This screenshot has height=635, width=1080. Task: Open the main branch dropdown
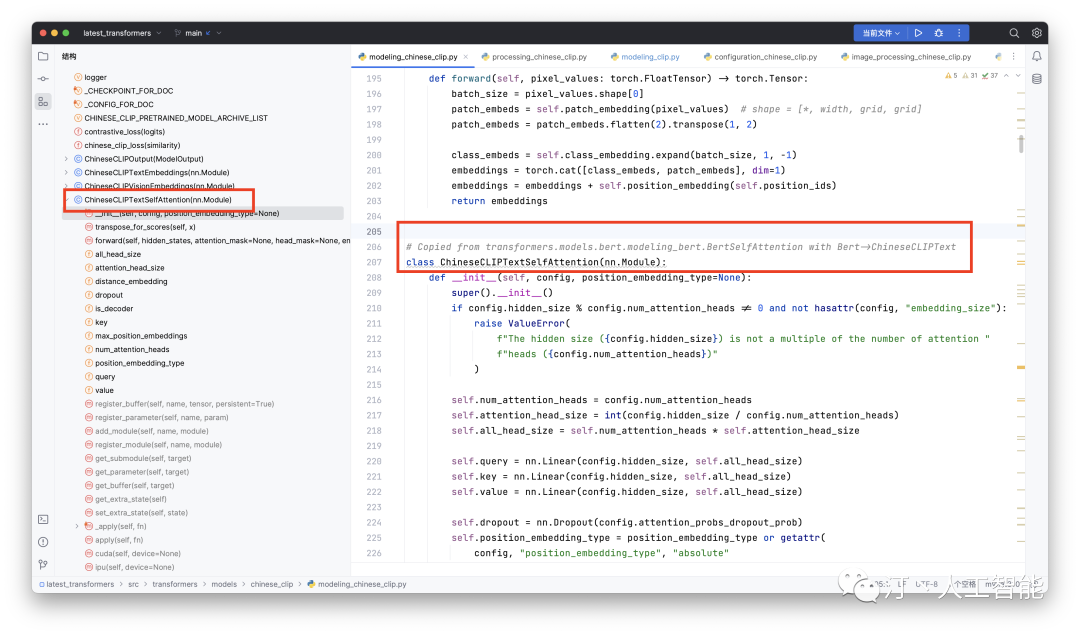(x=198, y=33)
